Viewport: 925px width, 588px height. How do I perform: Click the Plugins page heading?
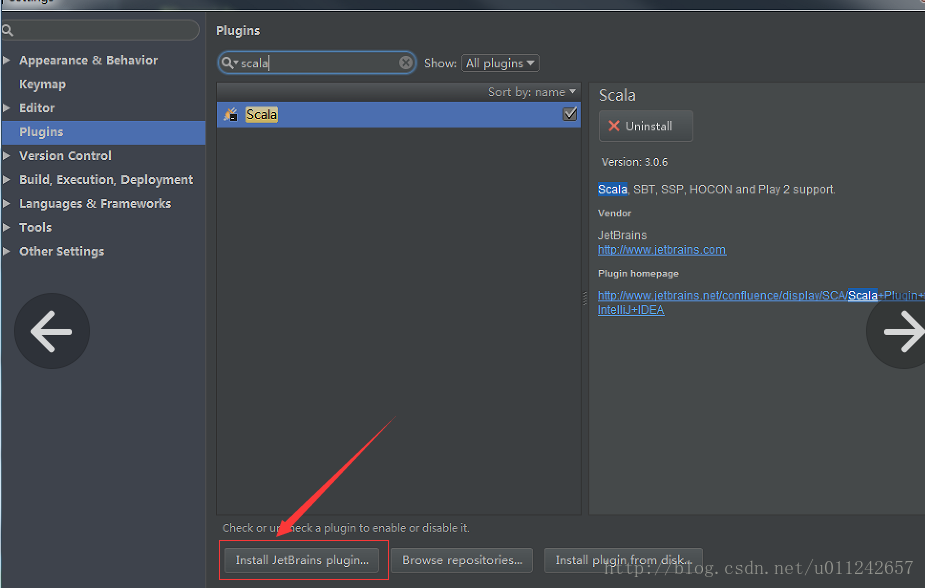(x=238, y=31)
